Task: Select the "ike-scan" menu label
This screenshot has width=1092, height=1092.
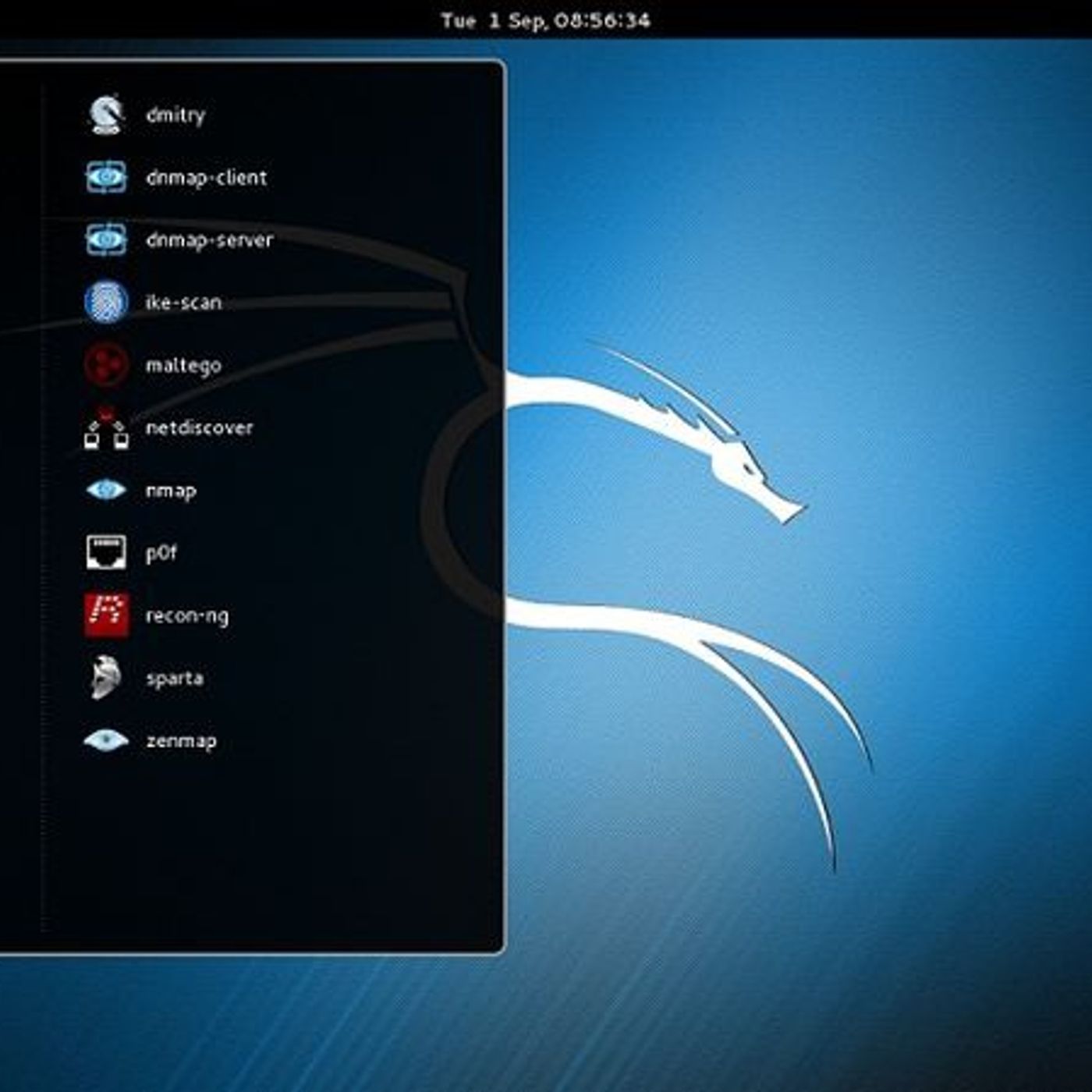Action: coord(183,303)
